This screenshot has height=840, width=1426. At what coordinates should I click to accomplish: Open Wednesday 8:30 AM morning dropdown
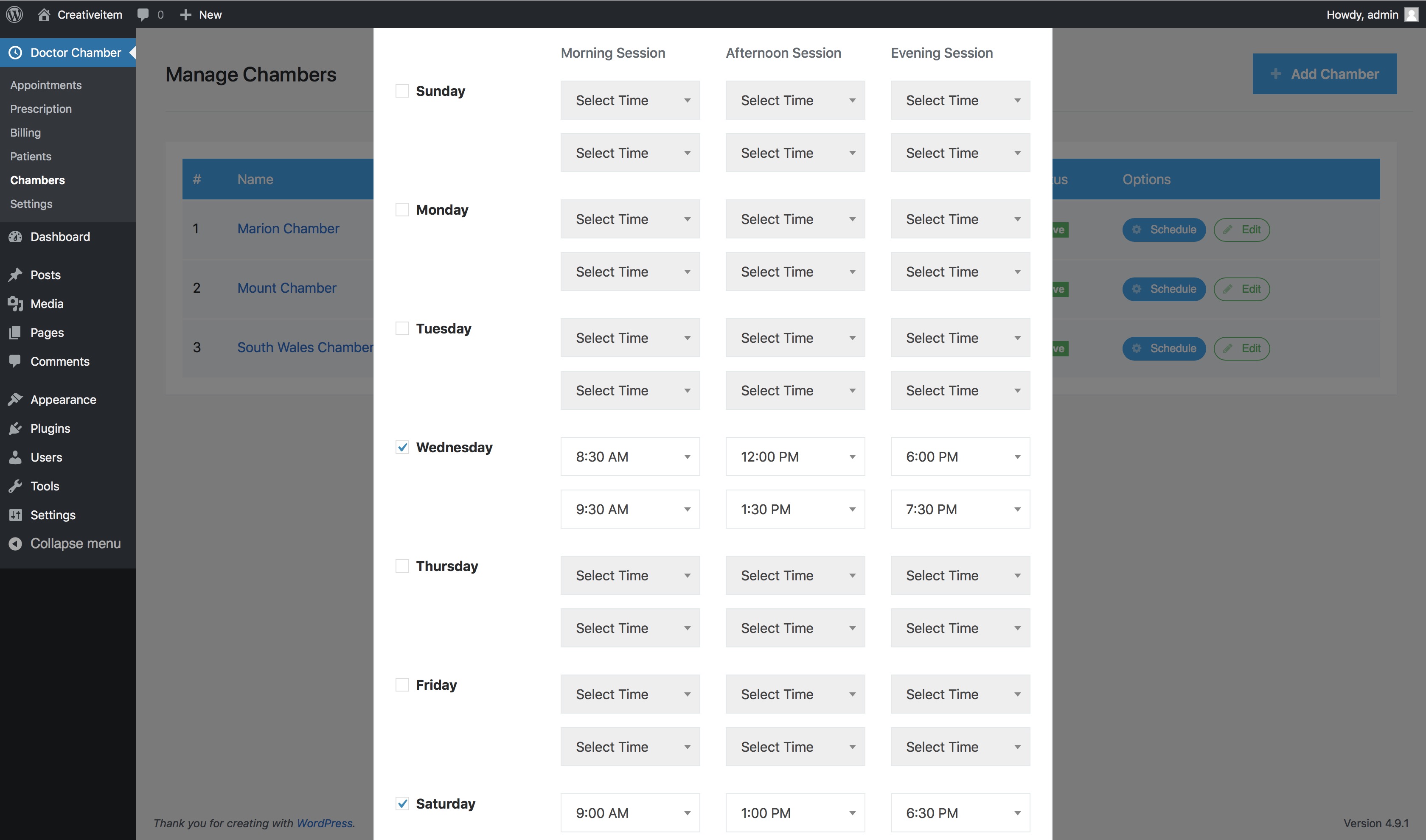pos(630,456)
